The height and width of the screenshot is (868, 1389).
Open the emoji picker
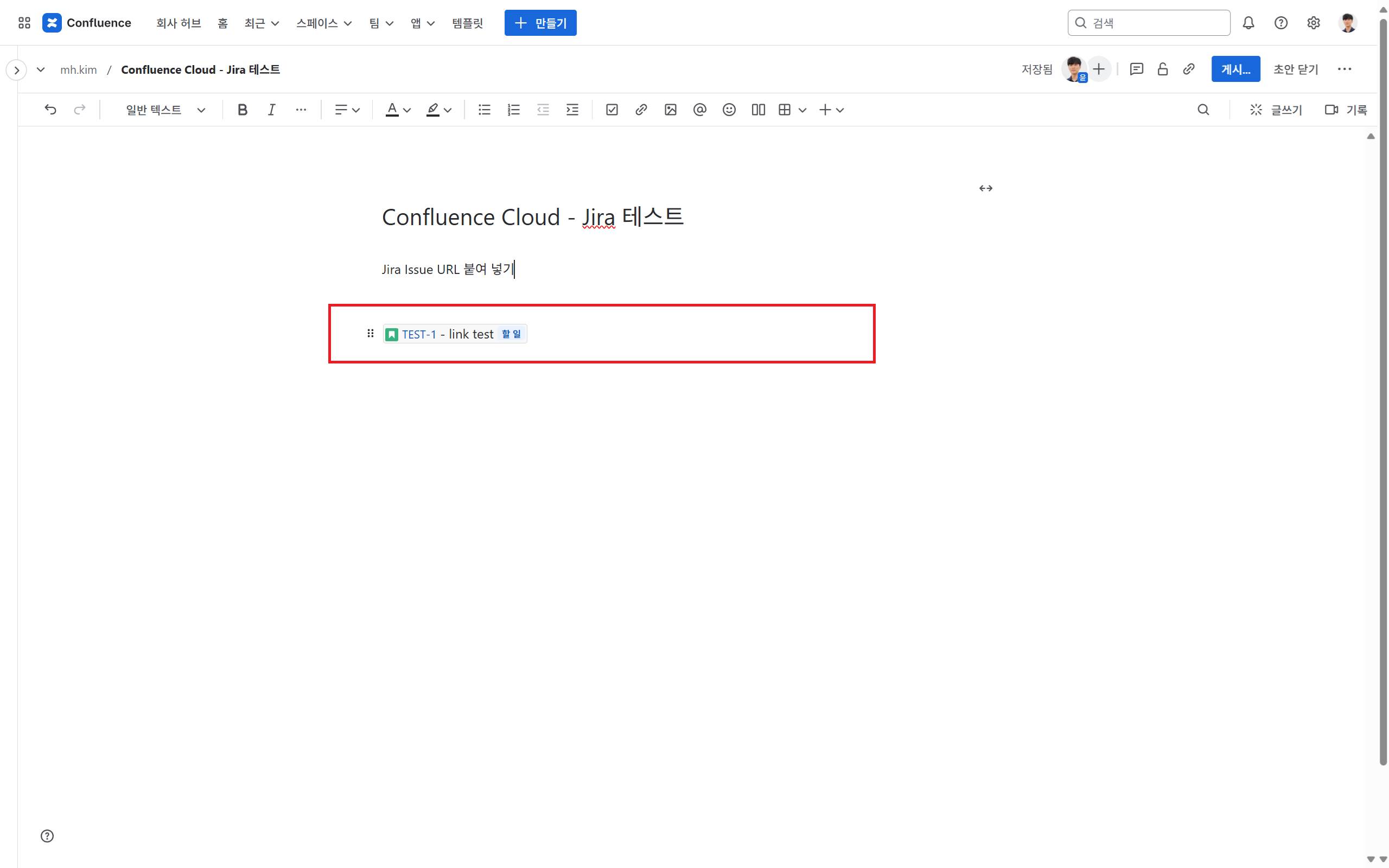click(x=729, y=110)
